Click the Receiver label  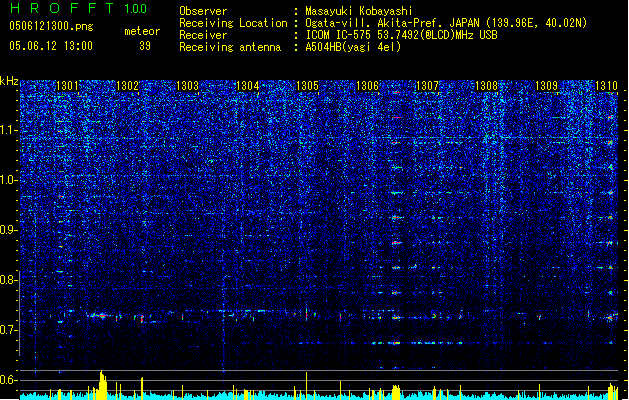coord(203,35)
